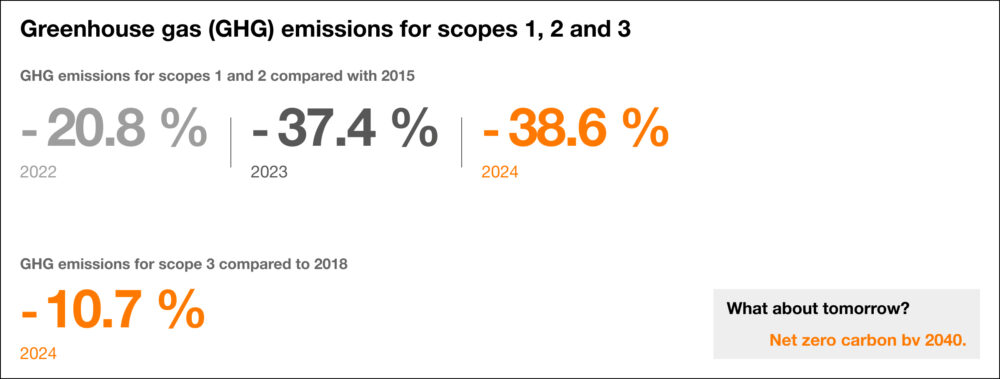Screen dimensions: 1000x379
Task: Click the 2022 year label
Action: tap(38, 172)
